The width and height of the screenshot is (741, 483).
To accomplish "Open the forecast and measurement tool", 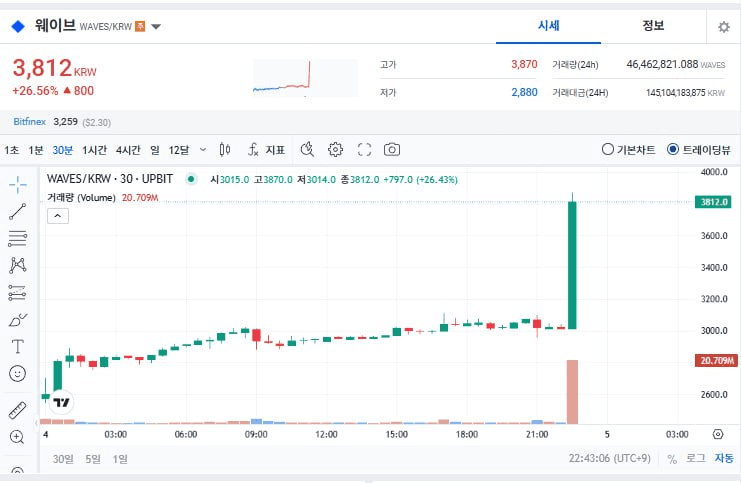I will tap(17, 293).
